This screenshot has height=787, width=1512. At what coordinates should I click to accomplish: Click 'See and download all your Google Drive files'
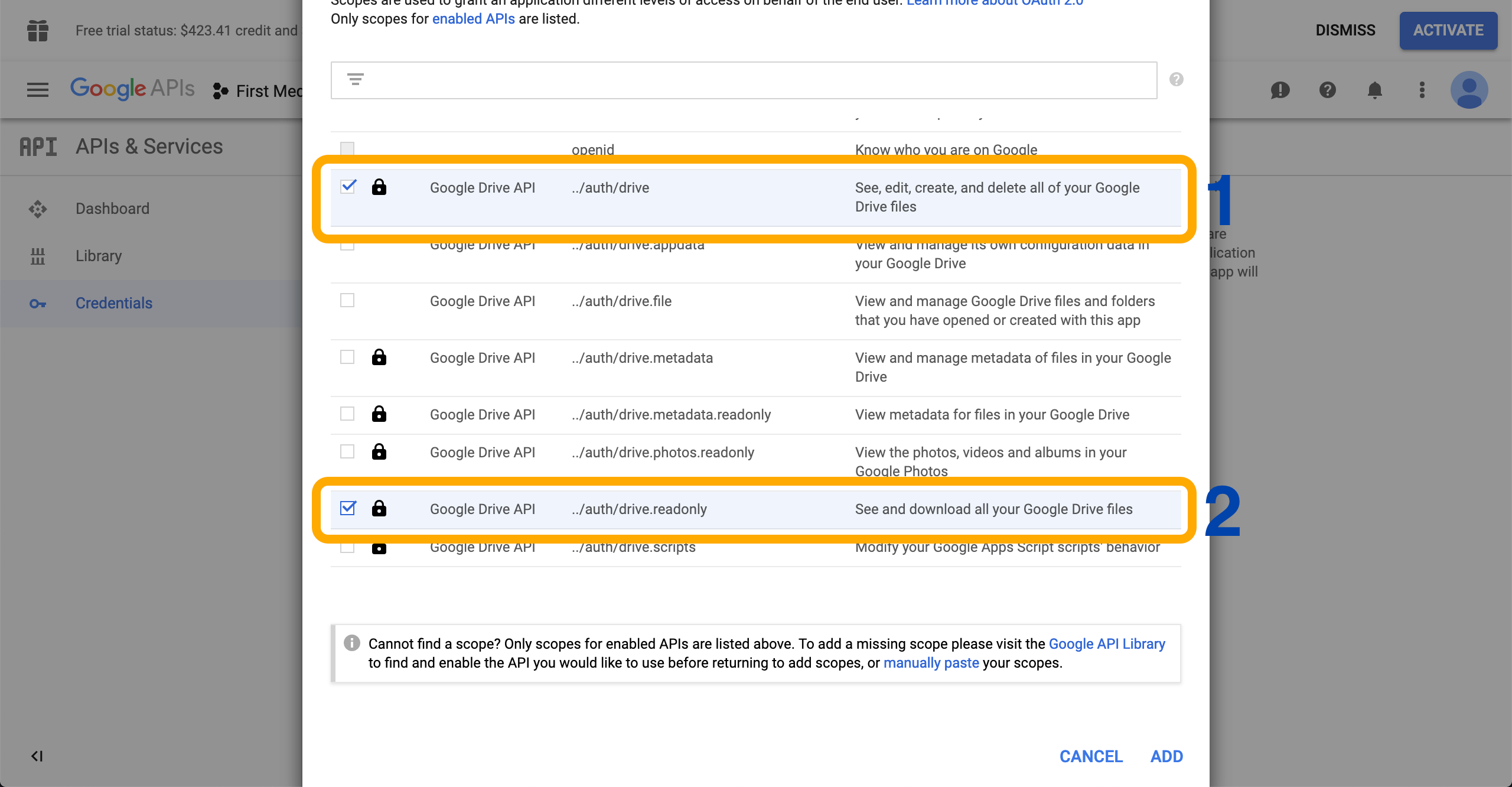(994, 509)
